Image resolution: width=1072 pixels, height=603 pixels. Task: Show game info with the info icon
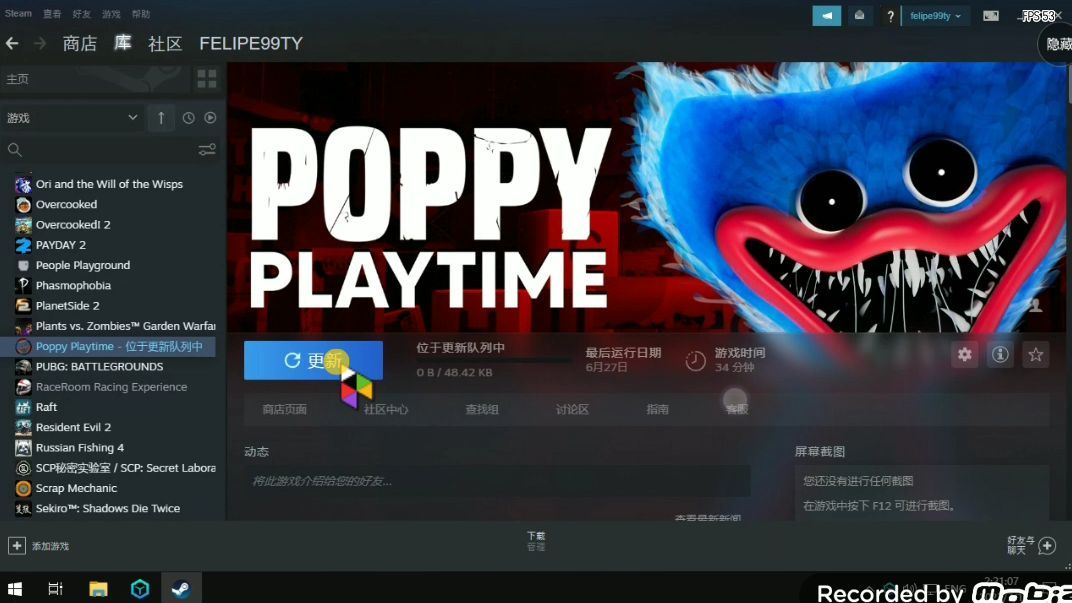[1000, 354]
